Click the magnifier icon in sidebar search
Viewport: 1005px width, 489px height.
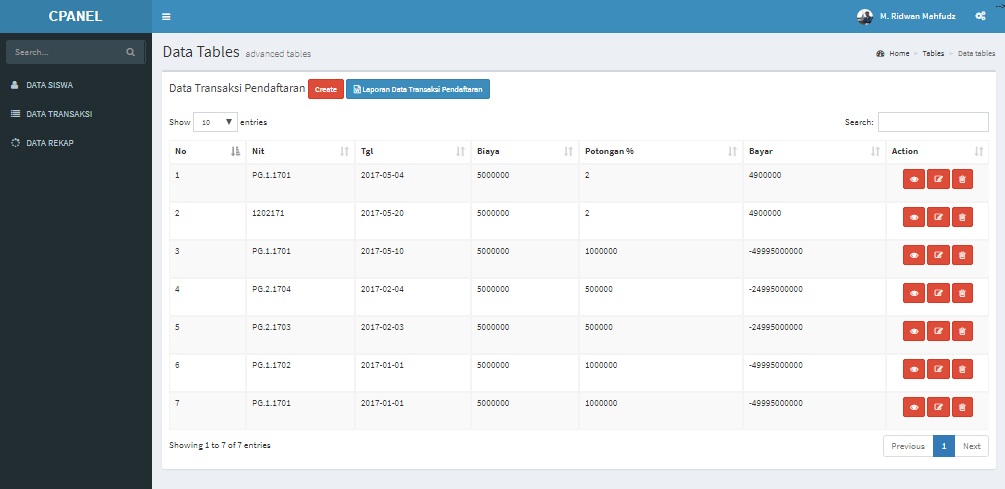[x=131, y=53]
